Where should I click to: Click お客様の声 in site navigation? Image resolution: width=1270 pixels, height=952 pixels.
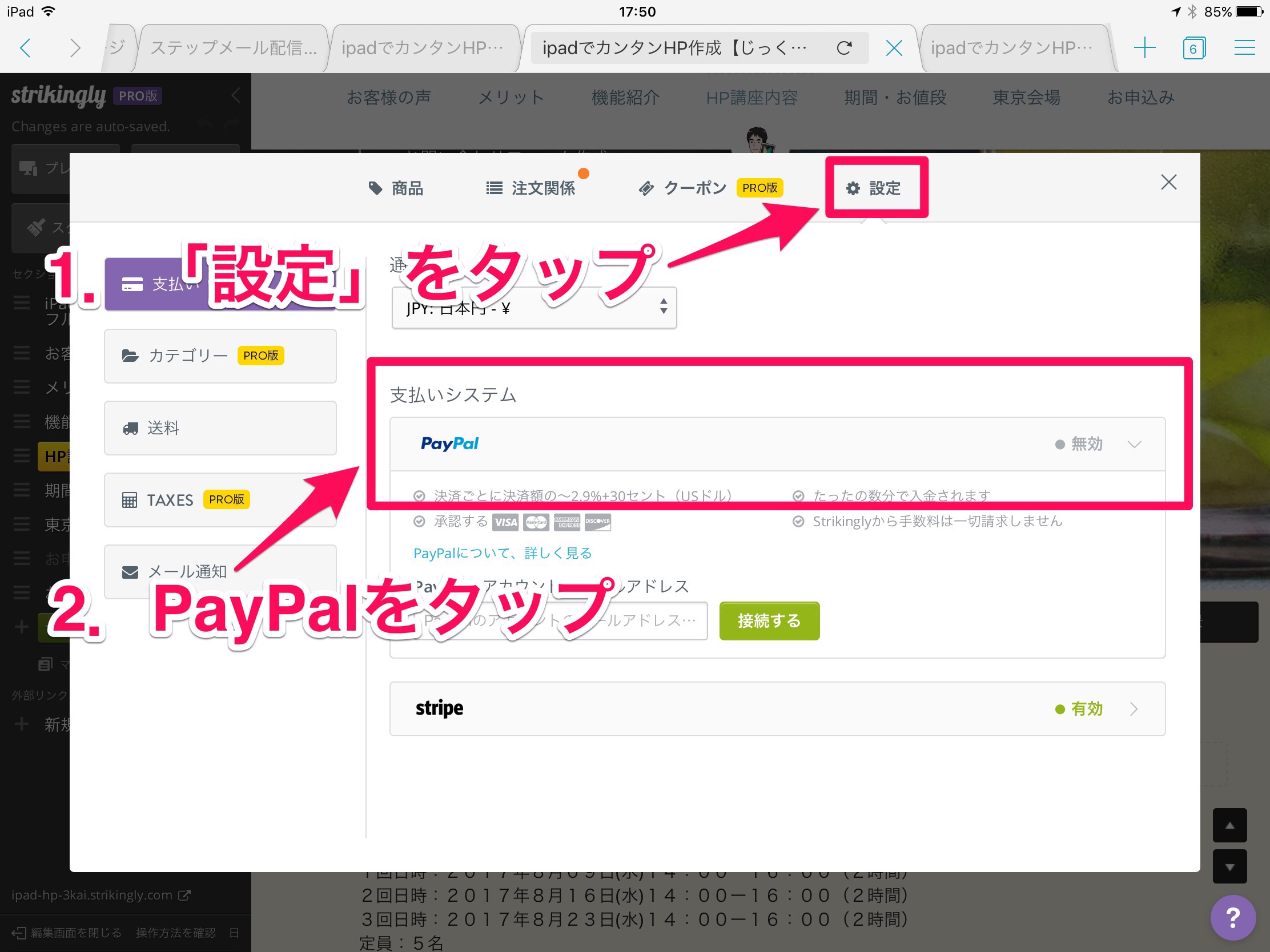(389, 98)
